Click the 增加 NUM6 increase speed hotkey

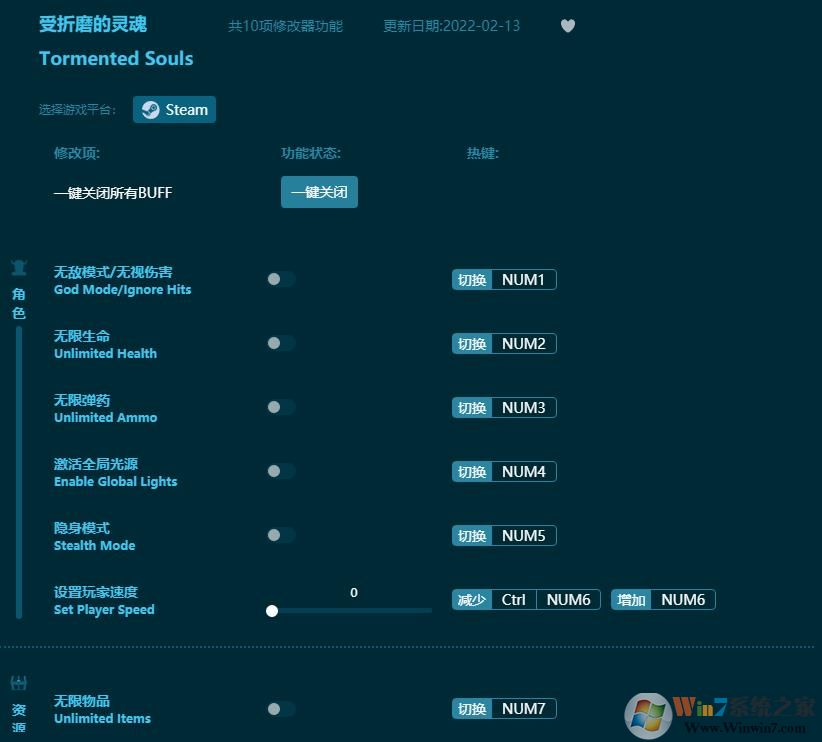tap(663, 599)
